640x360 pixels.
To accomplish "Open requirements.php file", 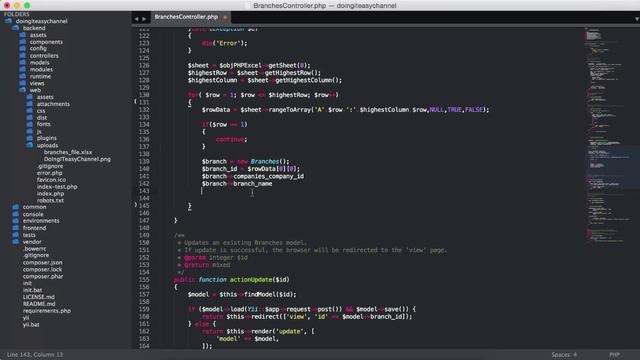I will pyautogui.click(x=47, y=311).
